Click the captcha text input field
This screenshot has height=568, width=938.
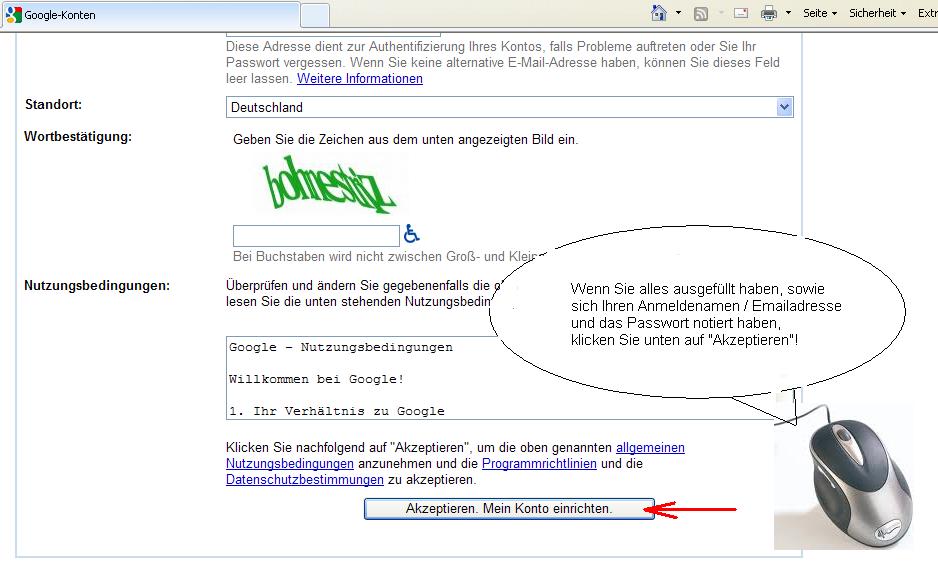[315, 236]
